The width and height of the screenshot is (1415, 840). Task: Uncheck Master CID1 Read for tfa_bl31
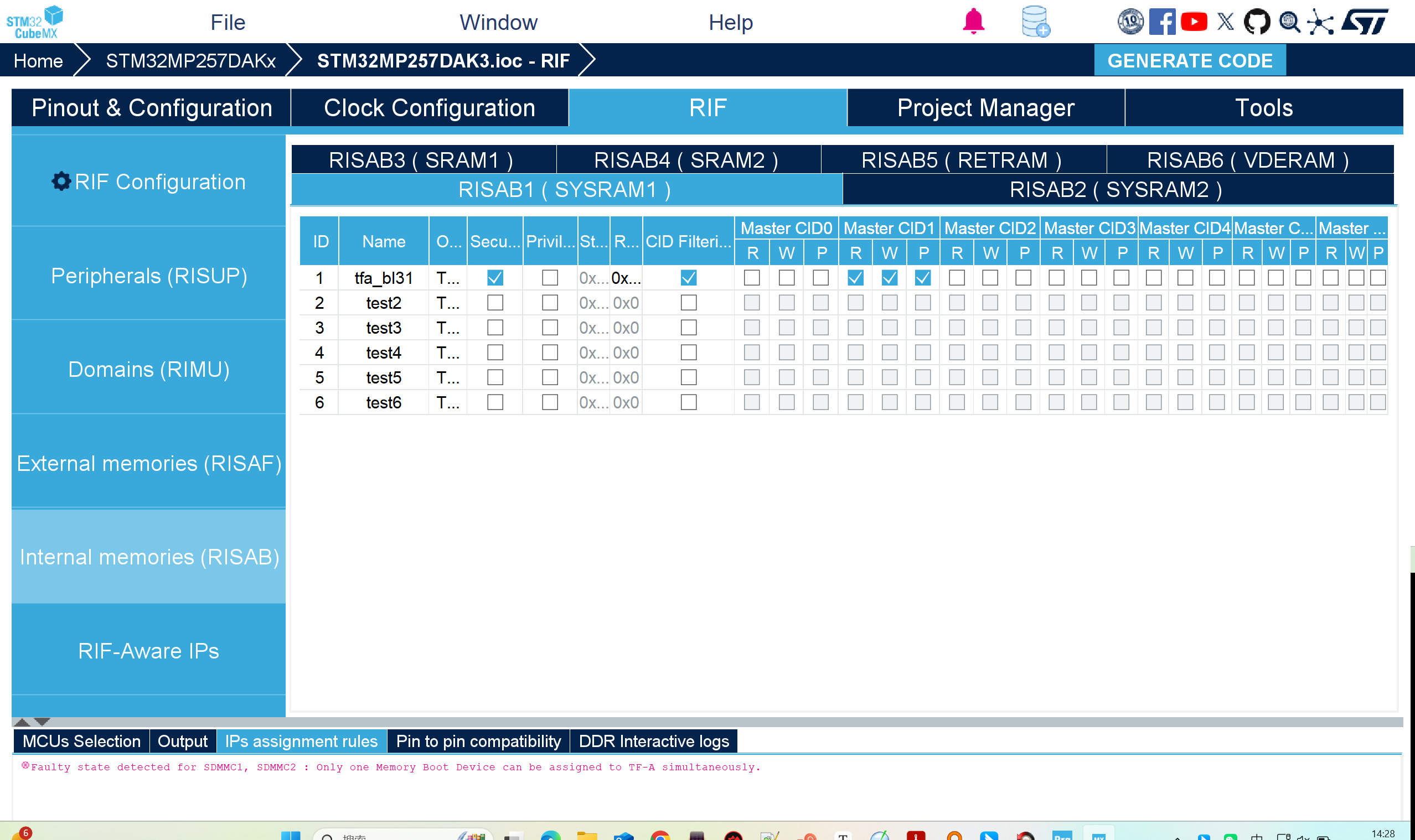[855, 278]
